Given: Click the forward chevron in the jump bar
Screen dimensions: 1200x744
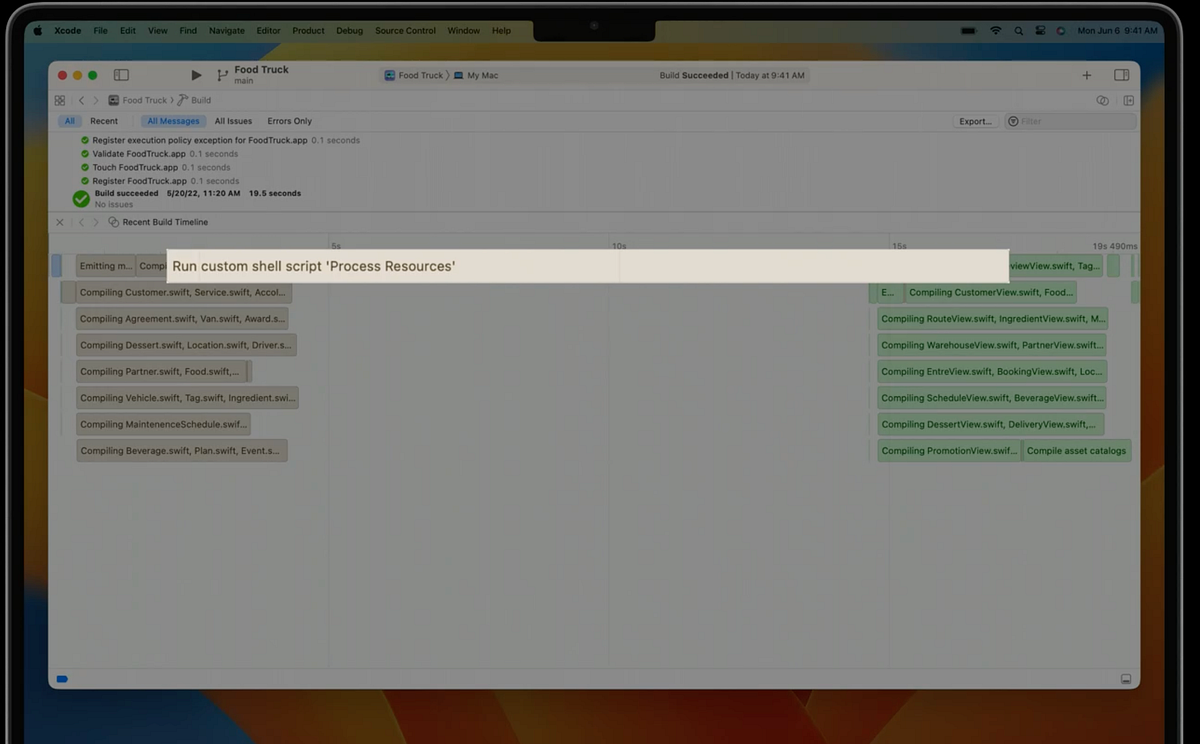Looking at the screenshot, I should [94, 100].
